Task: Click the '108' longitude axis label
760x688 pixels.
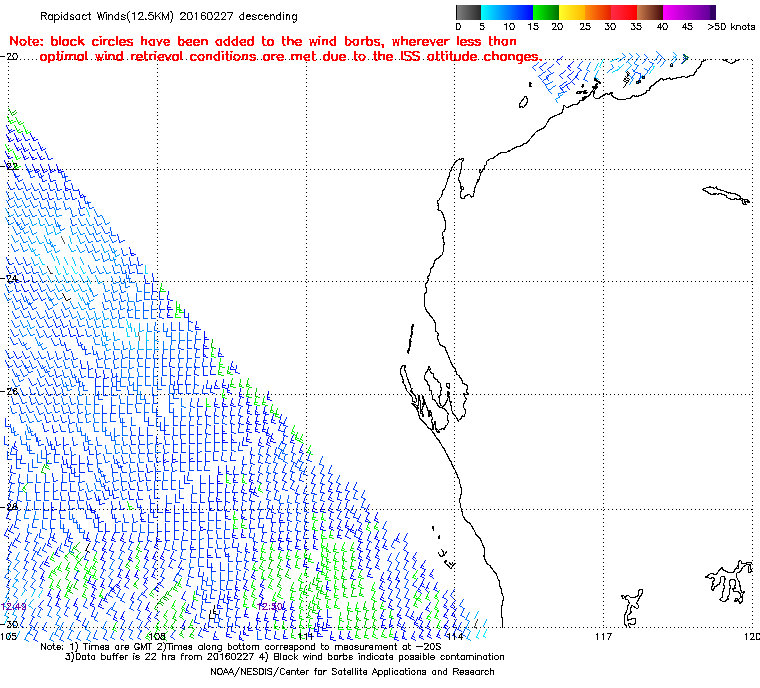Action: (157, 636)
